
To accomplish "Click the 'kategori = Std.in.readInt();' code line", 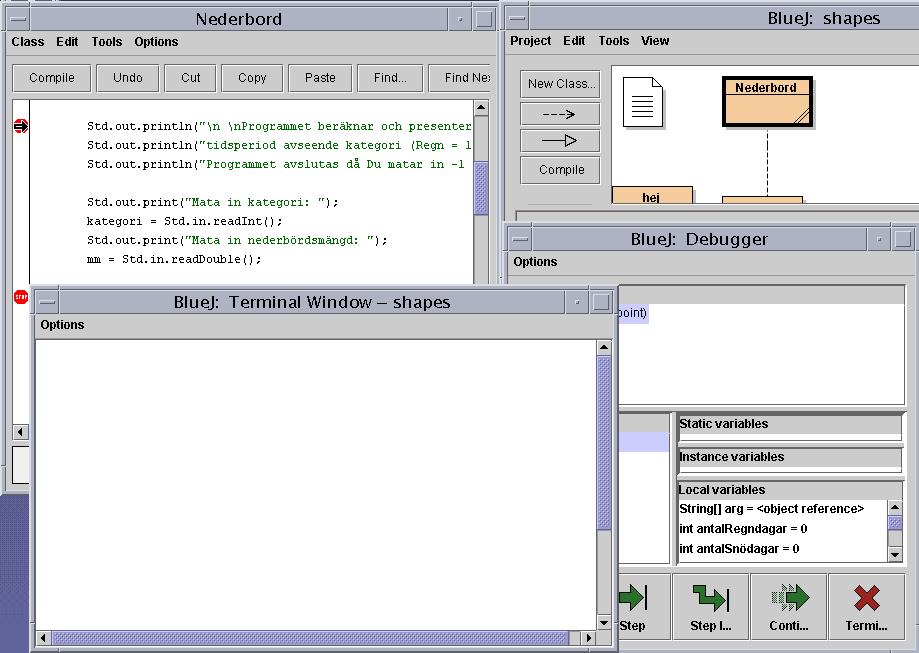I will pyautogui.click(x=185, y=221).
